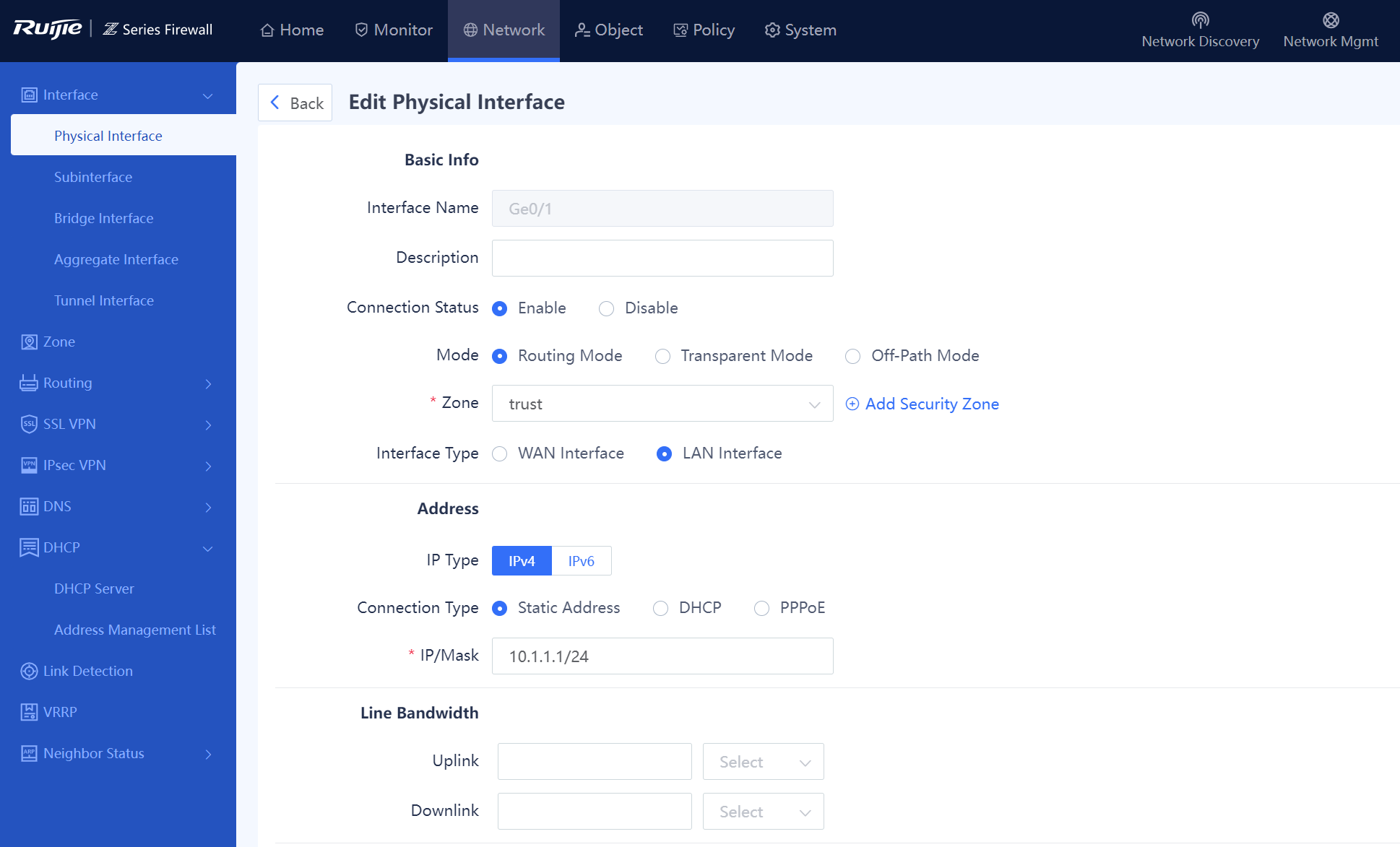Click the Neighbor Status ARP icon
Viewport: 1400px width, 847px height.
tap(29, 753)
